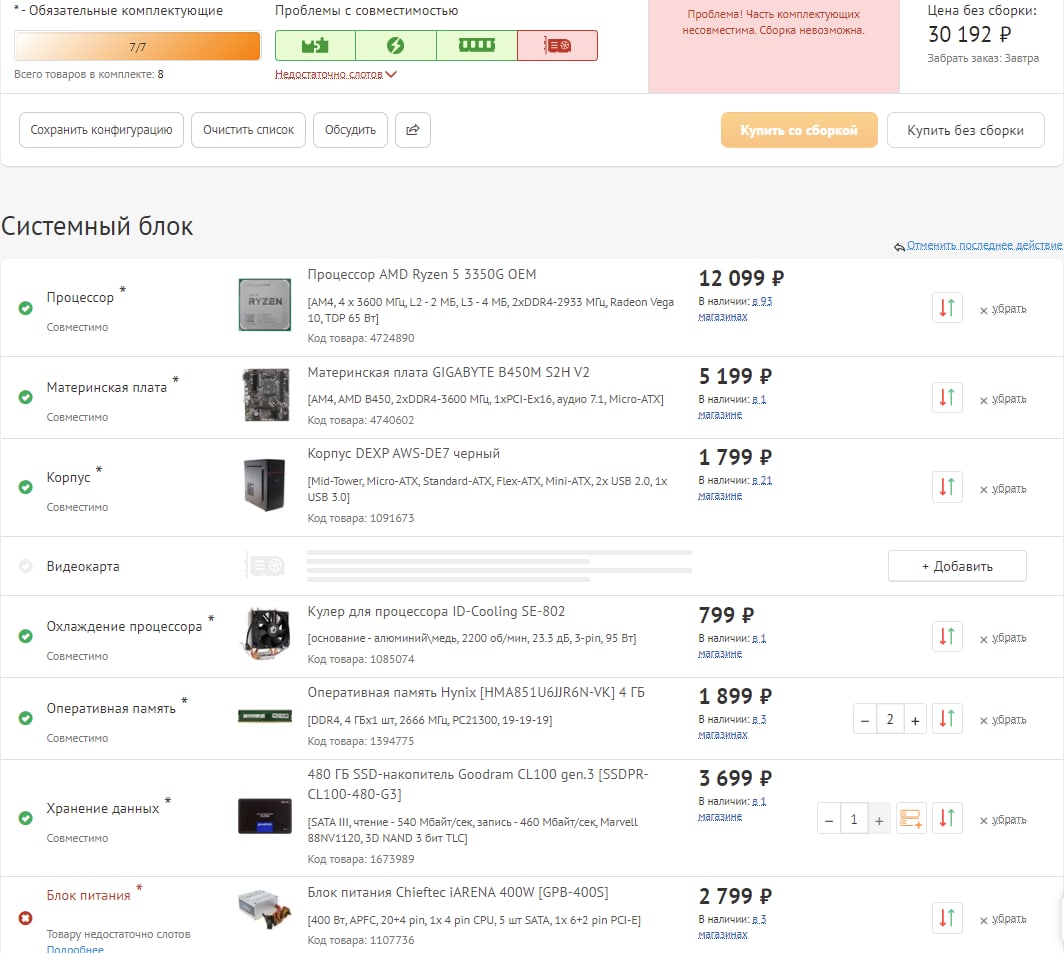Viewport: 1064px width, 953px height.
Task: Increase SSD quantity with plus button
Action: click(879, 820)
